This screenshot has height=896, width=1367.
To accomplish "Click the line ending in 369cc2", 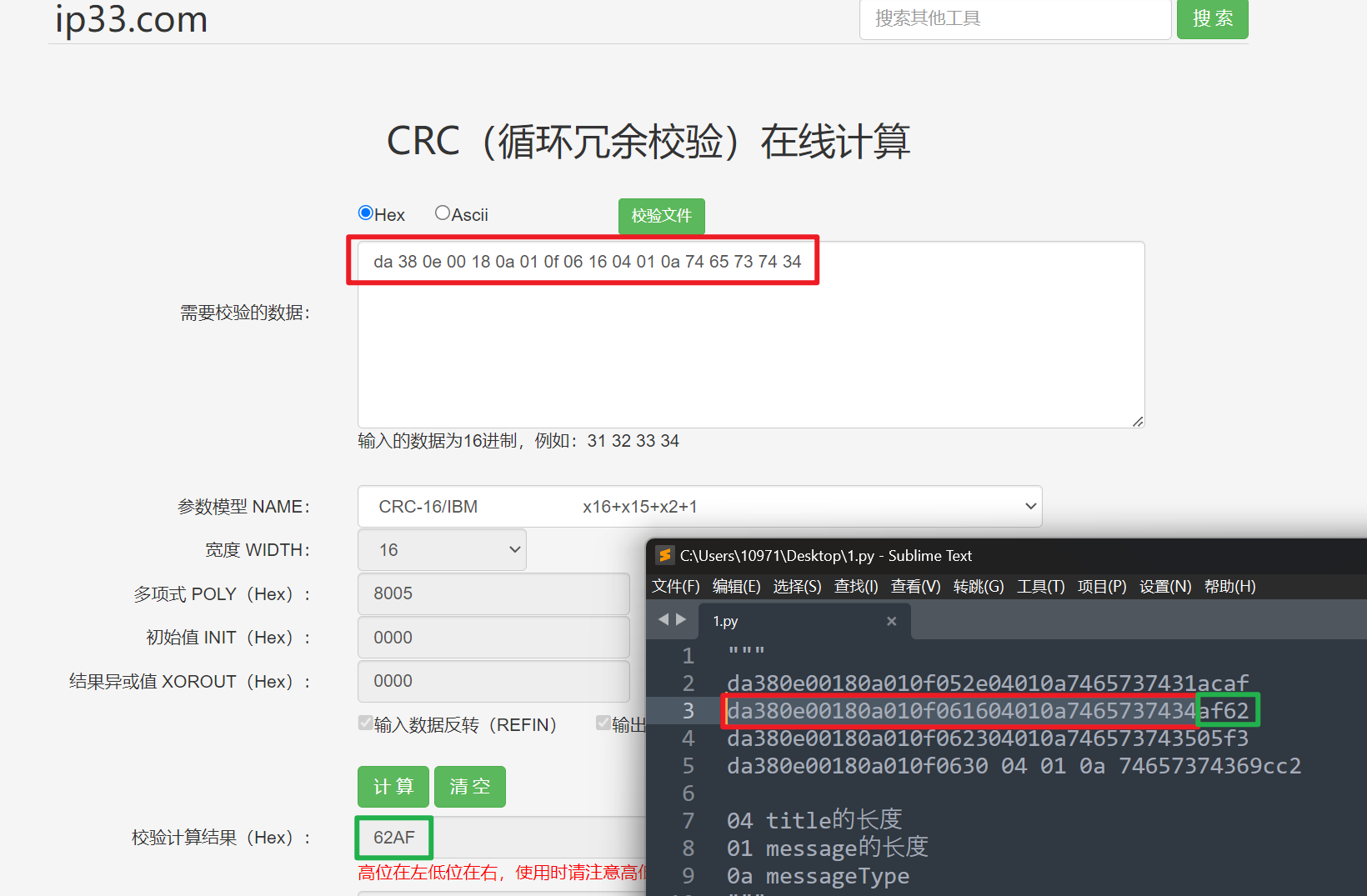I will [1014, 766].
